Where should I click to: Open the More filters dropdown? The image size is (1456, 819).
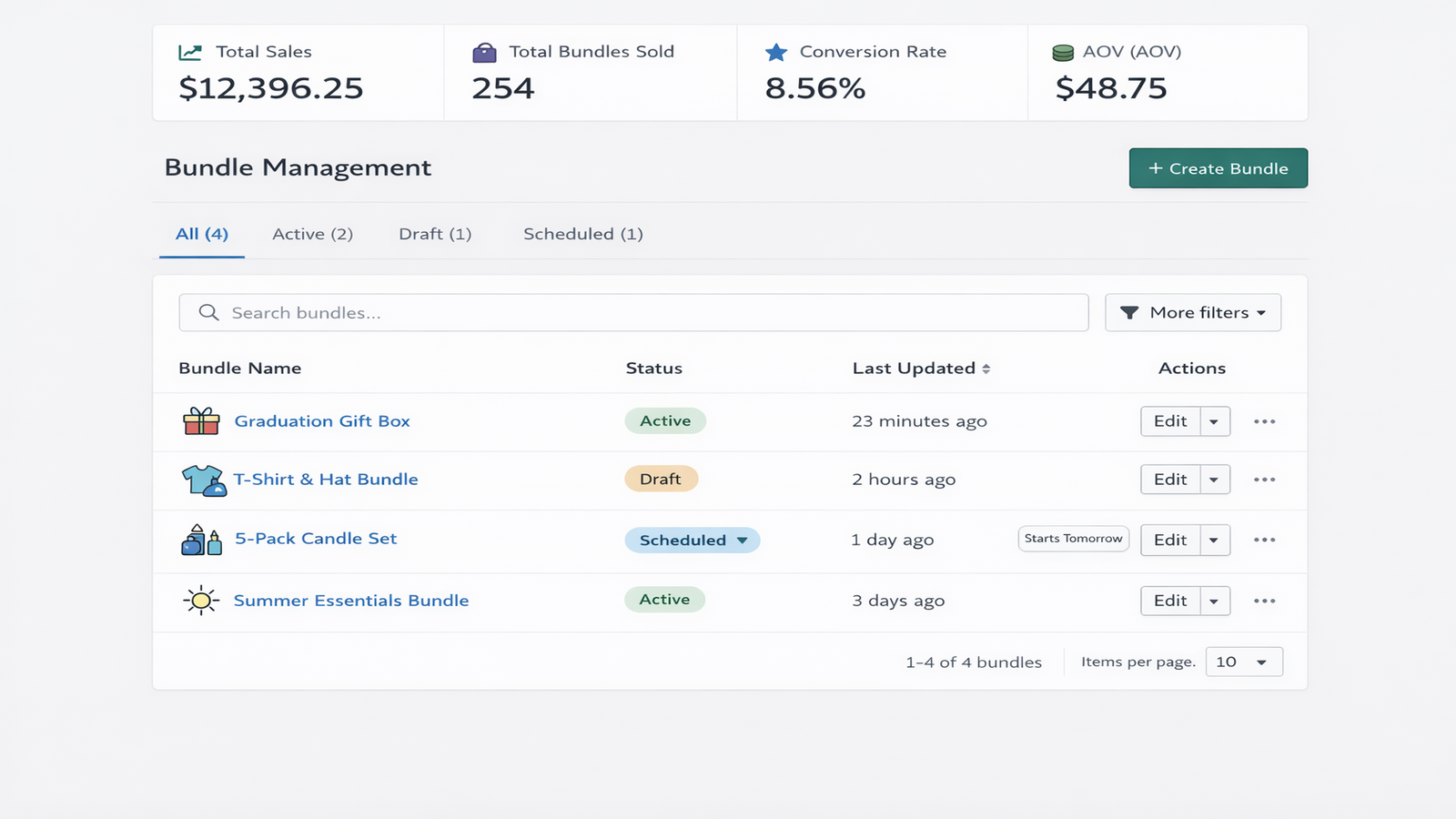[1193, 312]
